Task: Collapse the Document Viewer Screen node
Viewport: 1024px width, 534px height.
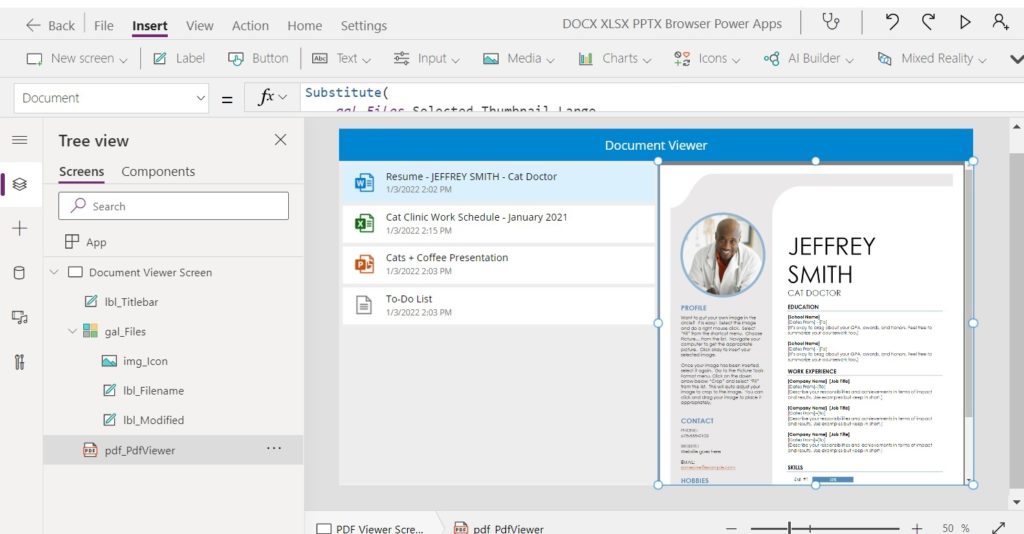Action: pos(54,272)
